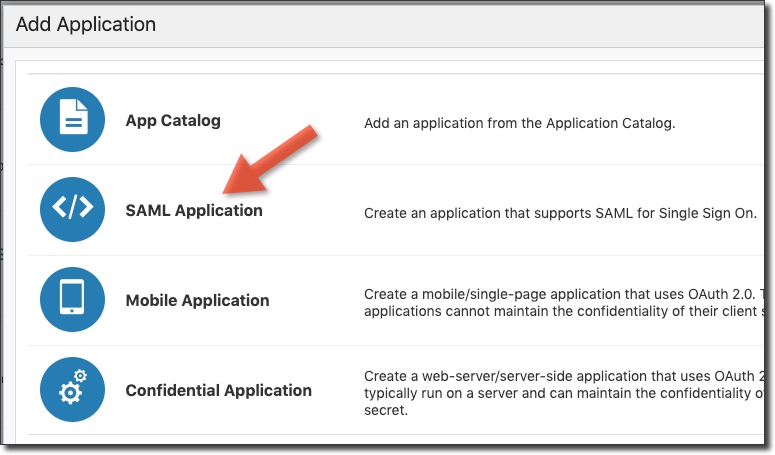The image size is (775, 455).
Task: Click the App Catalog document icon
Action: 72,120
